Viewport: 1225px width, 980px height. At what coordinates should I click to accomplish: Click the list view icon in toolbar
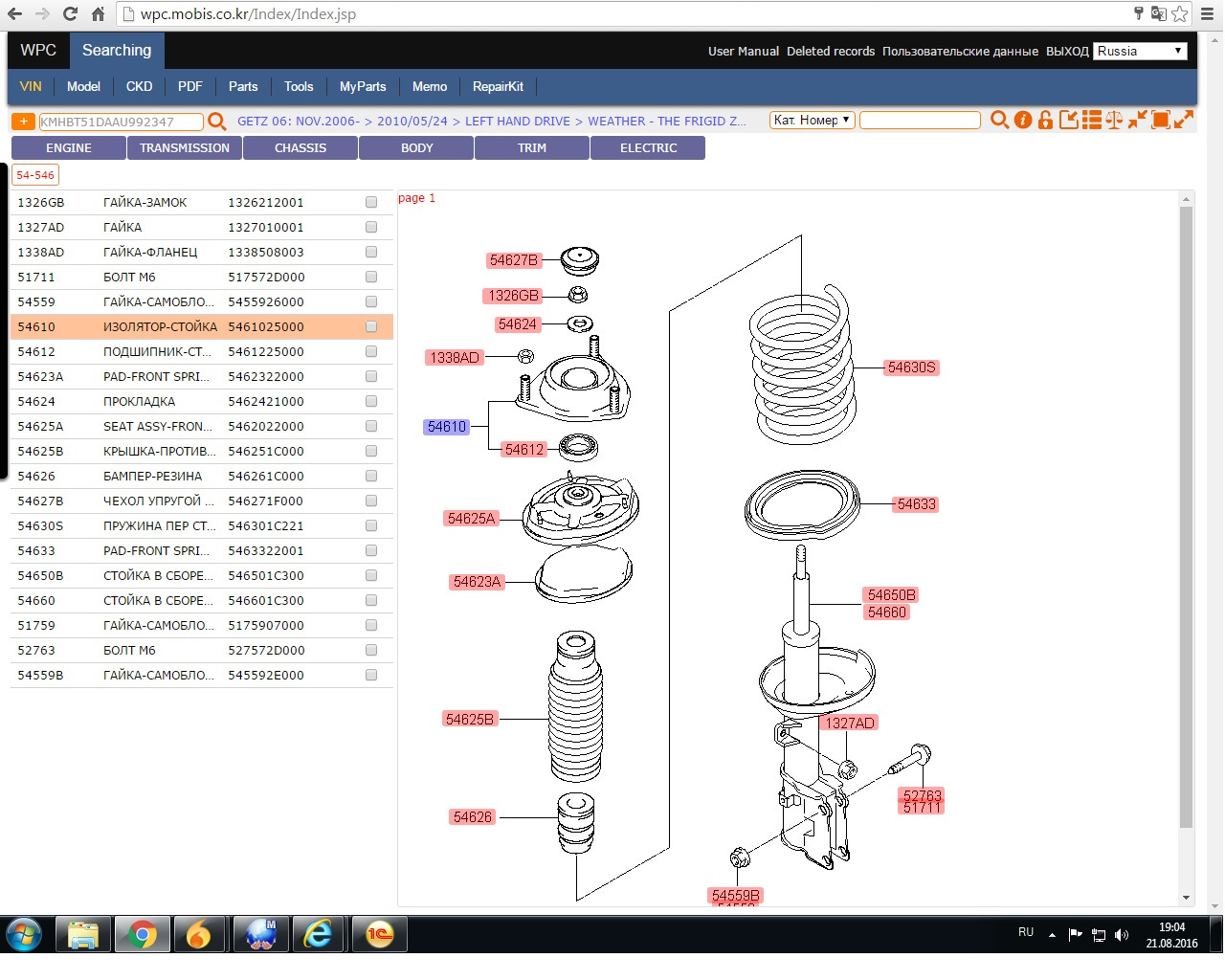click(1092, 120)
